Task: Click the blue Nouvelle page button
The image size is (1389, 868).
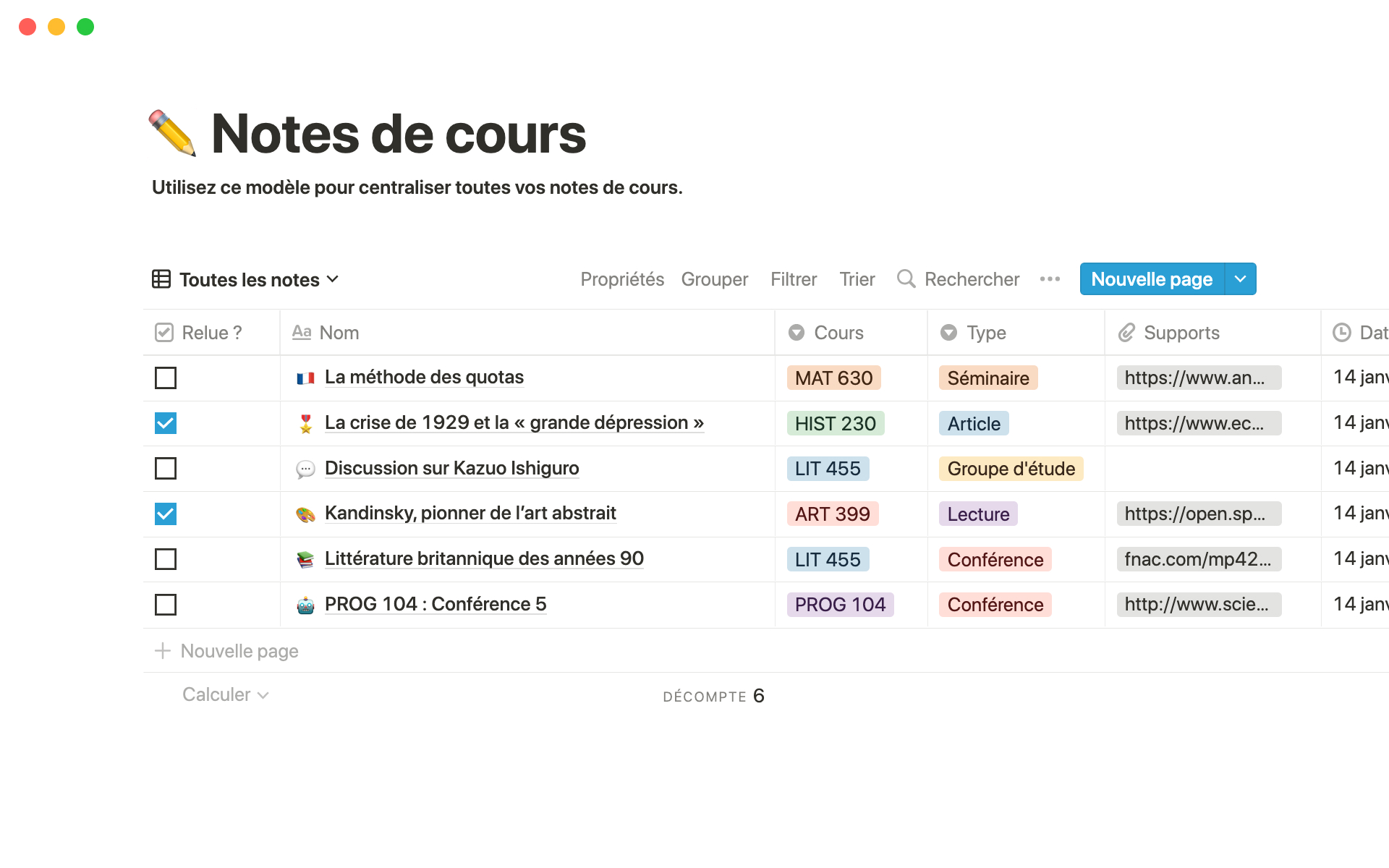Action: pos(1151,279)
